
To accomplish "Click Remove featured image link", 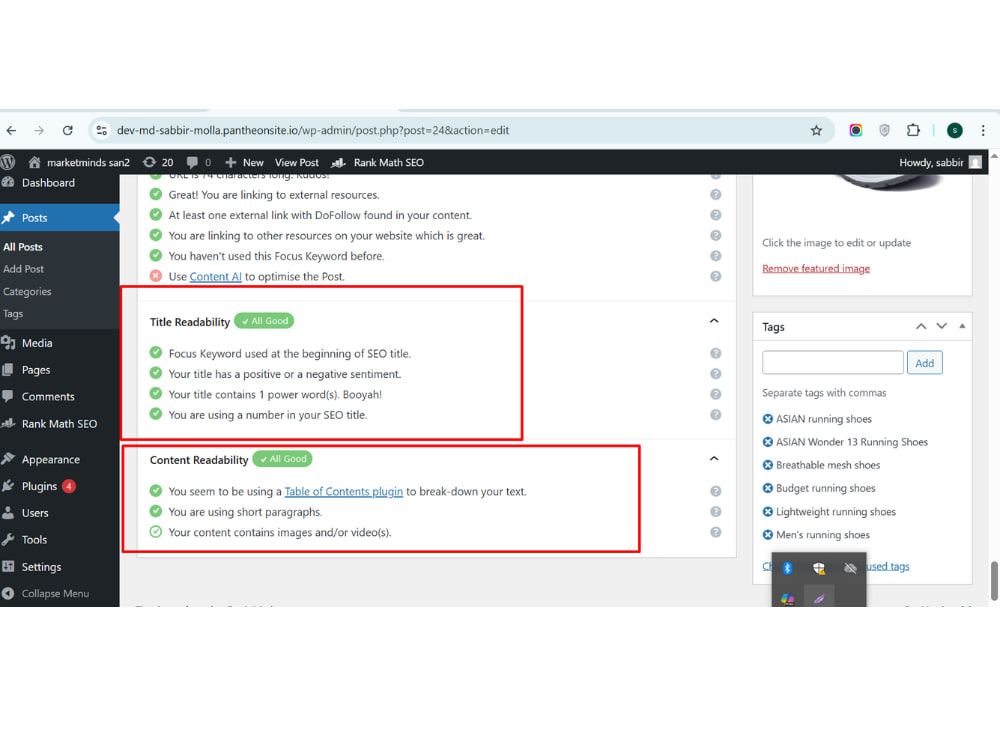I will (x=816, y=268).
